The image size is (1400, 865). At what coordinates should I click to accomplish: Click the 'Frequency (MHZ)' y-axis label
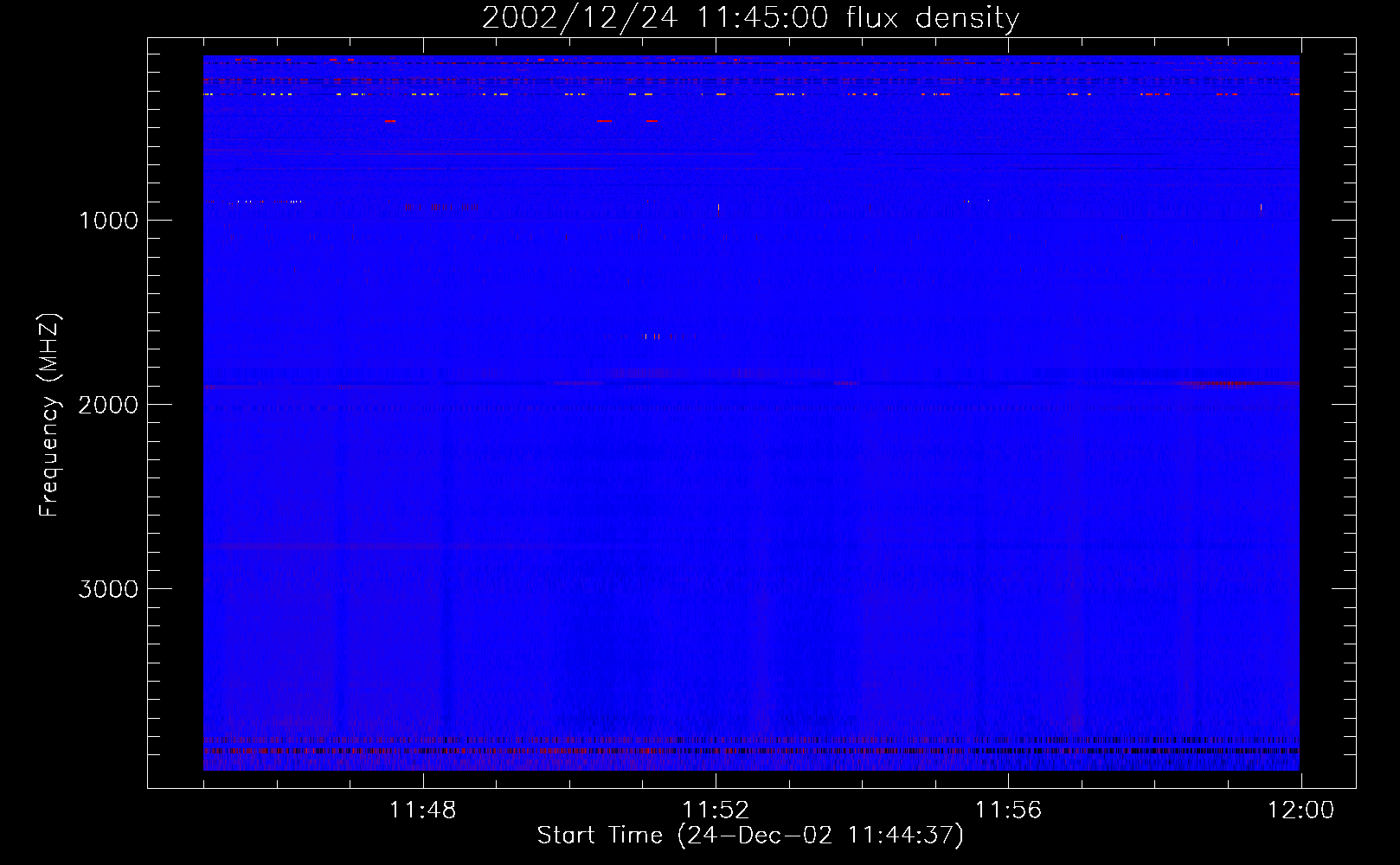(49, 415)
